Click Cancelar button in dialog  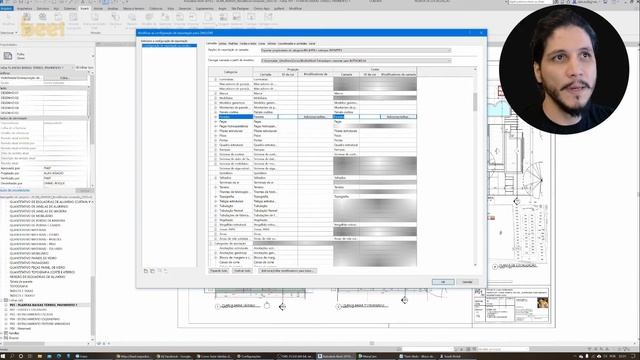[x=467, y=282]
